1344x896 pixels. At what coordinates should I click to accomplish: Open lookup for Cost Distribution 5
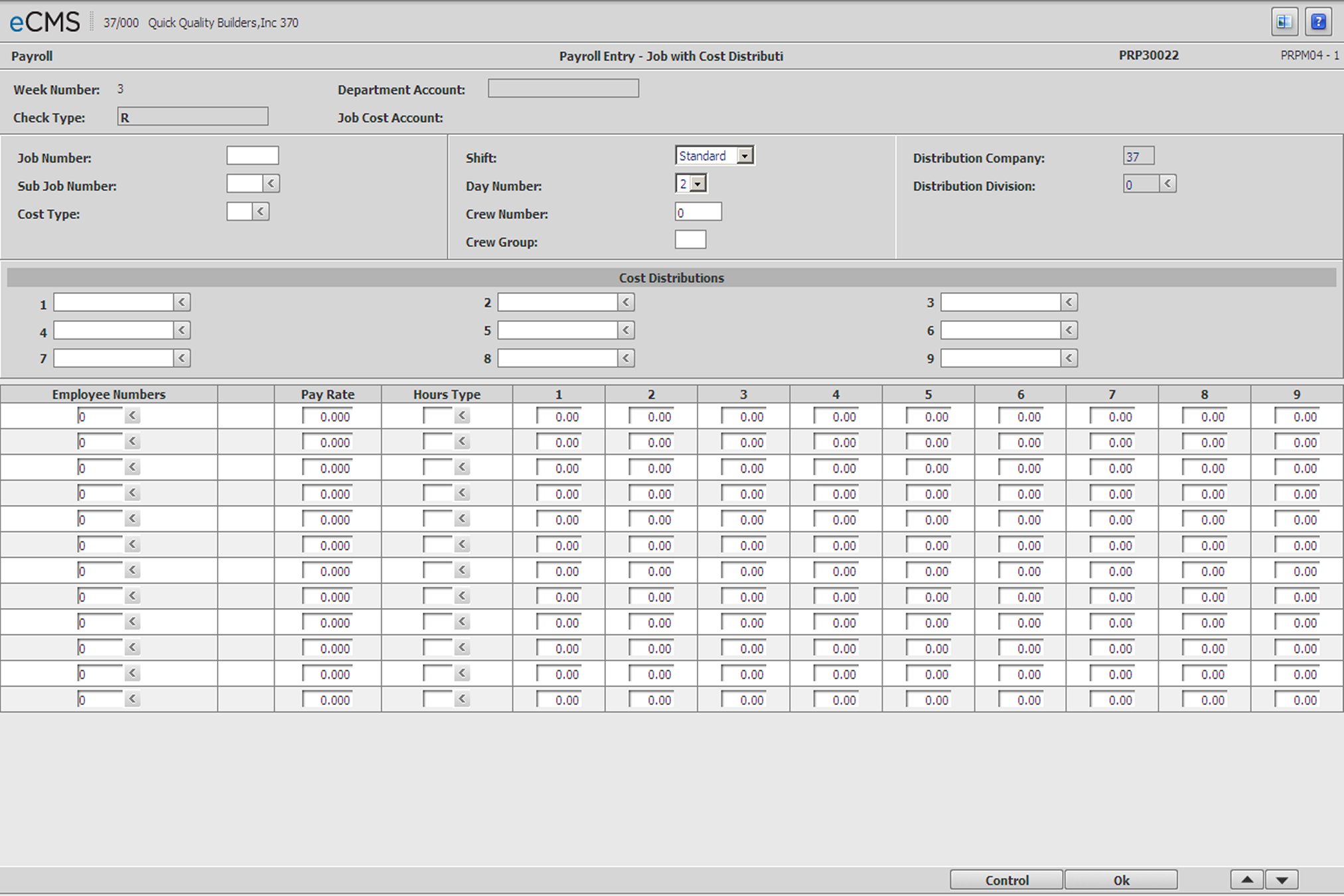point(626,330)
